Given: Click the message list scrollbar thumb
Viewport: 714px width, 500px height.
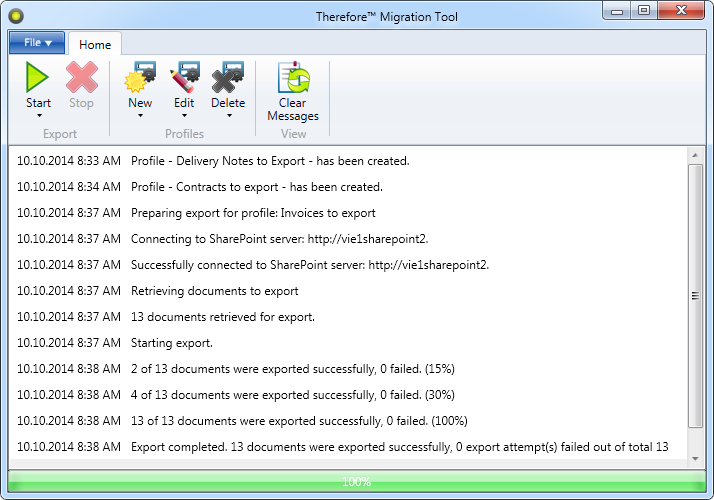Looking at the screenshot, I should (695, 296).
